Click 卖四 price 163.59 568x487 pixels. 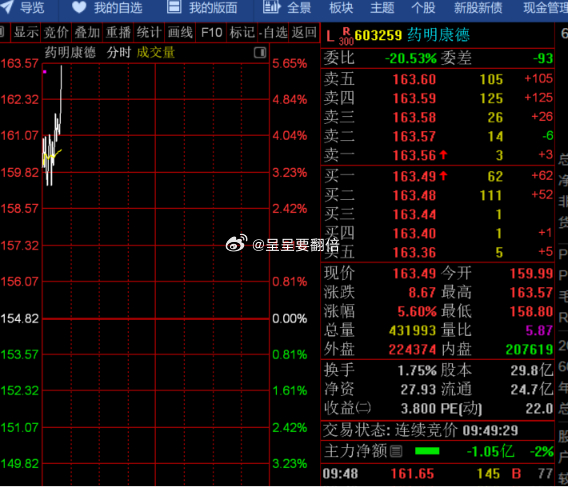[414, 99]
